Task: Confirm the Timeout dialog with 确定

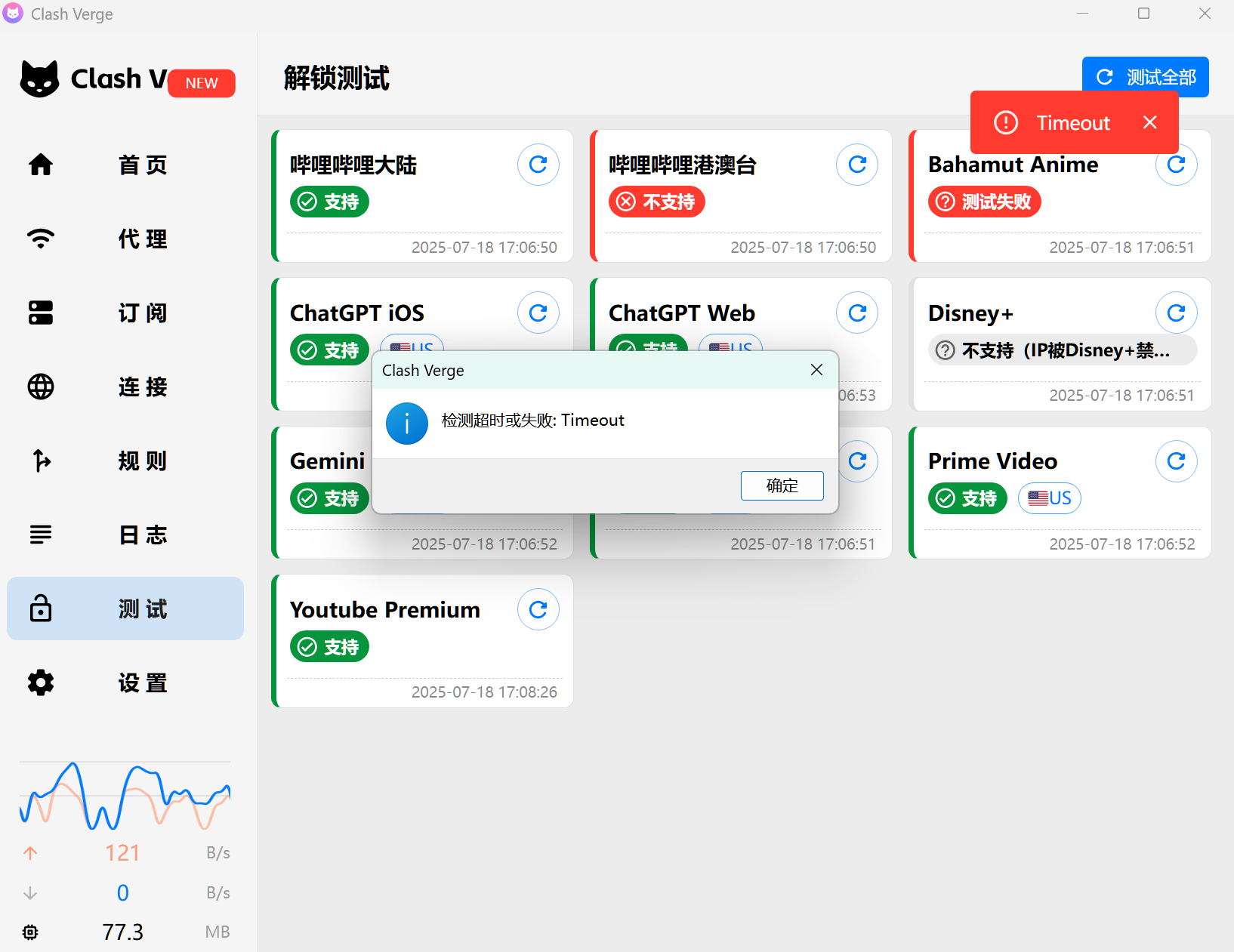Action: pyautogui.click(x=782, y=485)
